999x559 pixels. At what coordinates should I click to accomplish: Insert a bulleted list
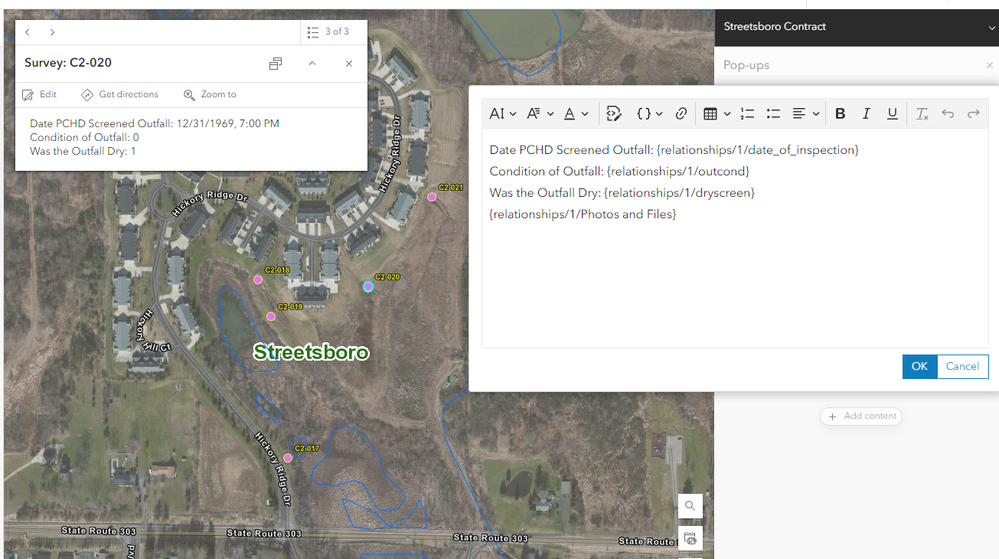pyautogui.click(x=773, y=113)
